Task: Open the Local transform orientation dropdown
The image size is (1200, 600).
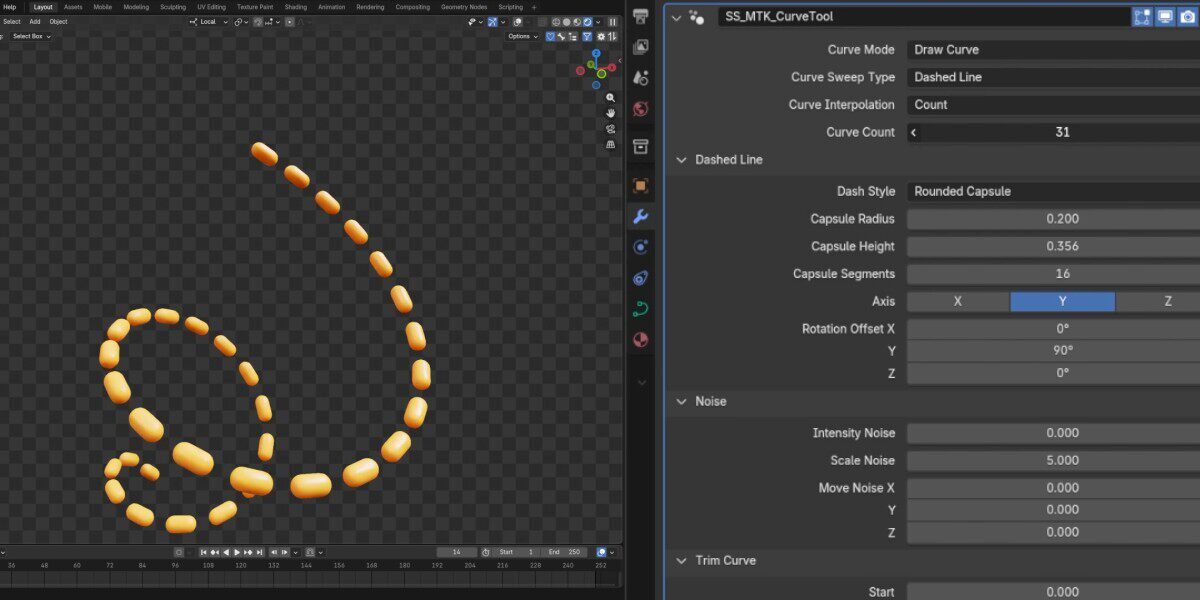Action: point(208,22)
